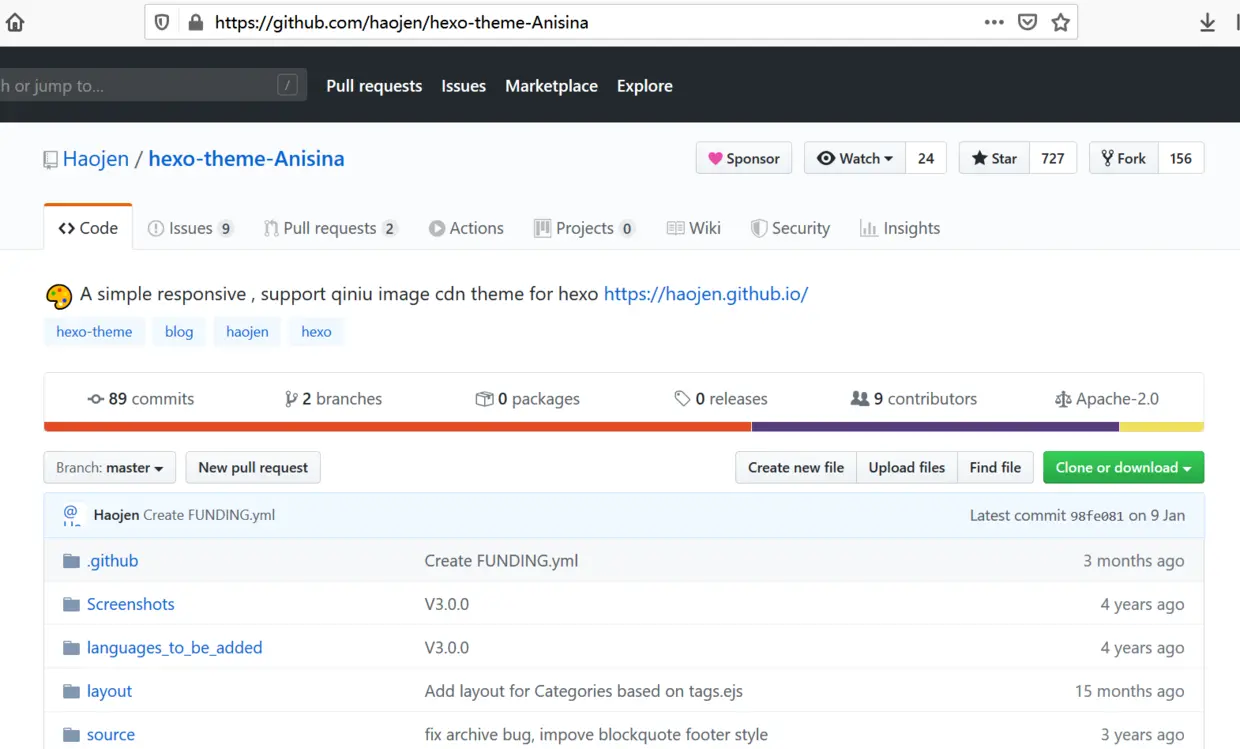Viewport: 1240px width, 749px height.
Task: Click the palette emoji in description
Action: click(59, 296)
